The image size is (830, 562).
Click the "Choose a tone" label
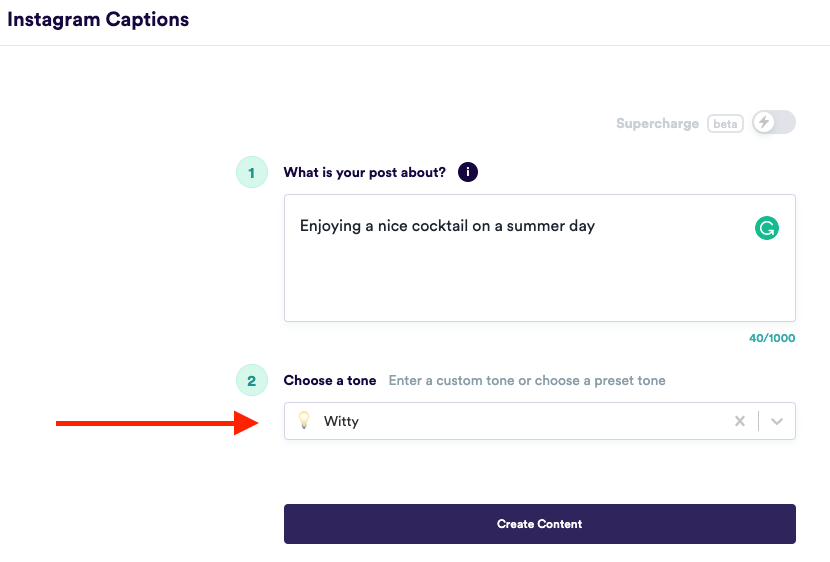330,380
